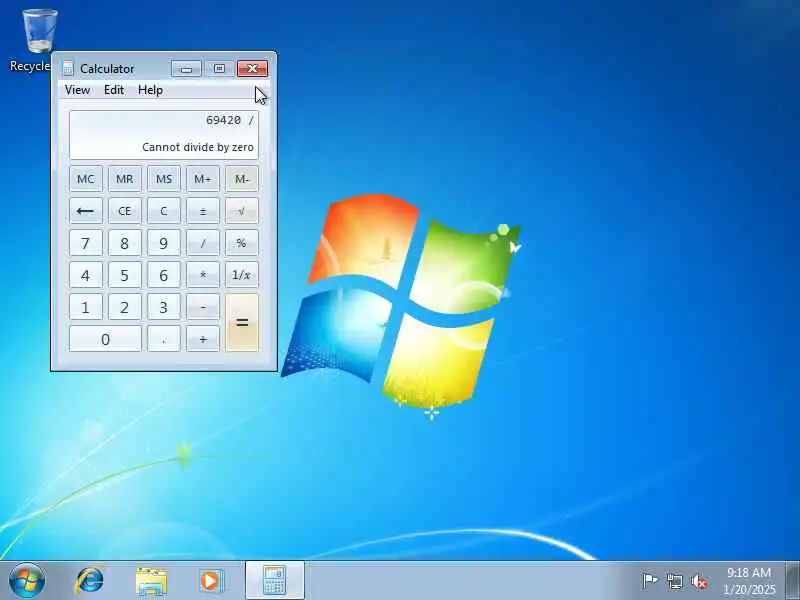This screenshot has width=800, height=600.
Task: Click the number 5 key
Action: (x=124, y=275)
